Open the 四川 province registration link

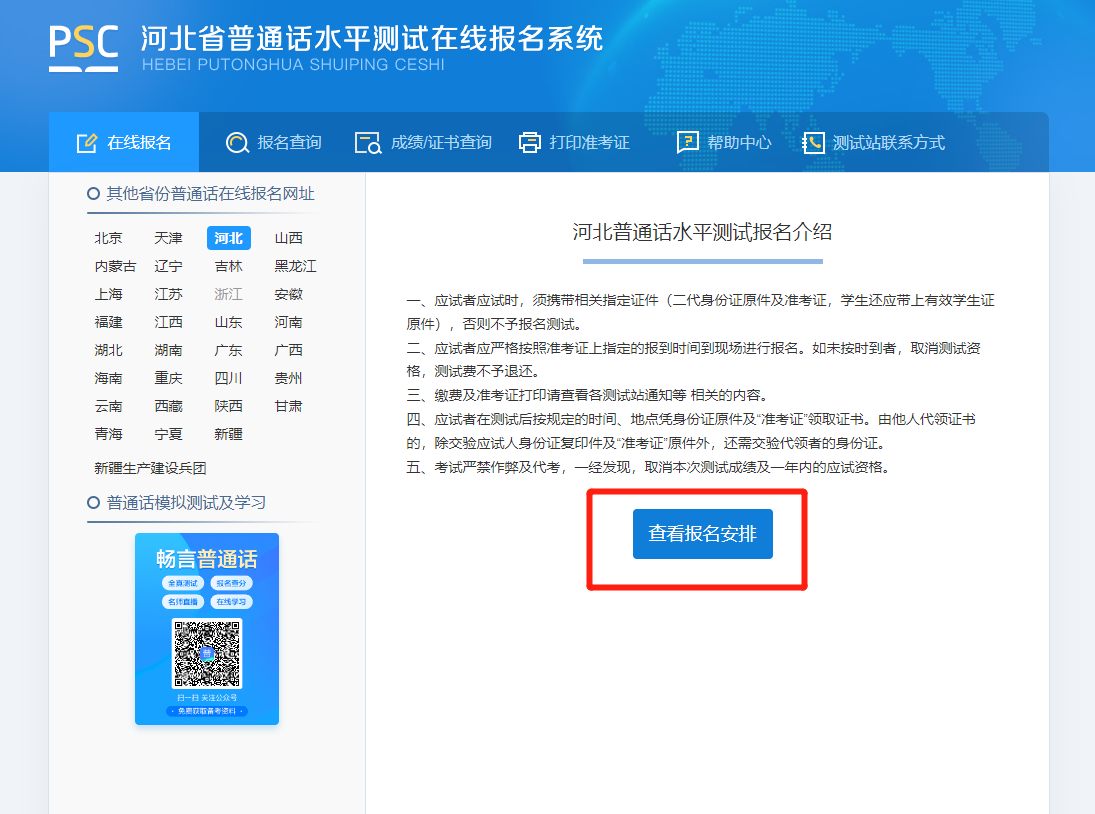[x=228, y=378]
